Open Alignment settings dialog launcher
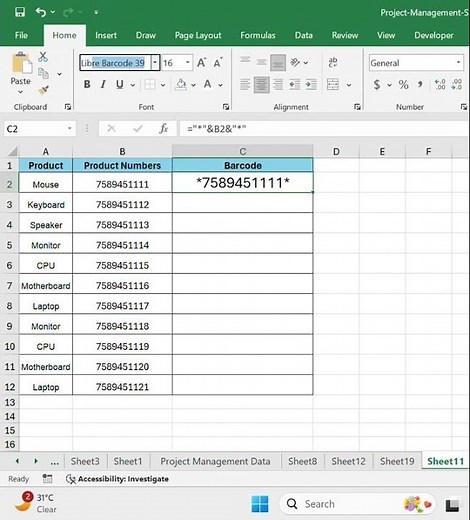The height and width of the screenshot is (520, 470). (357, 107)
